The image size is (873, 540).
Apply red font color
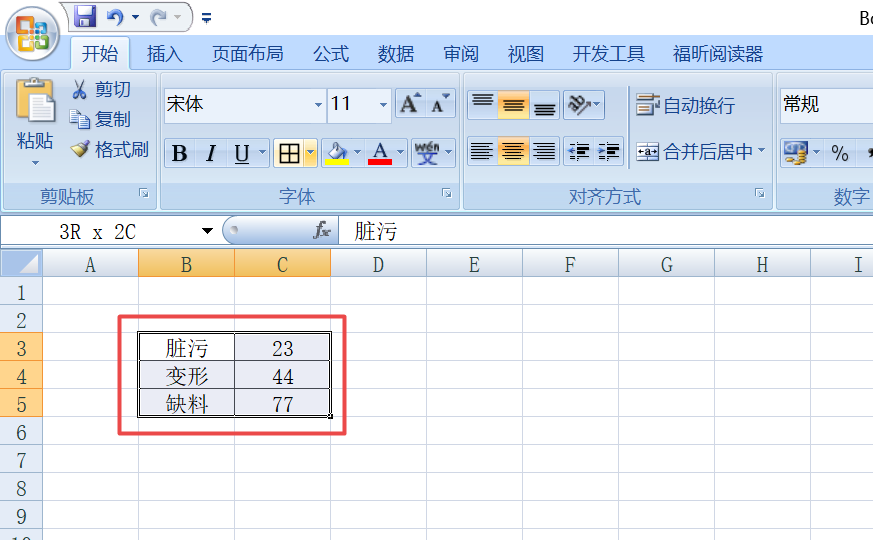pos(380,153)
